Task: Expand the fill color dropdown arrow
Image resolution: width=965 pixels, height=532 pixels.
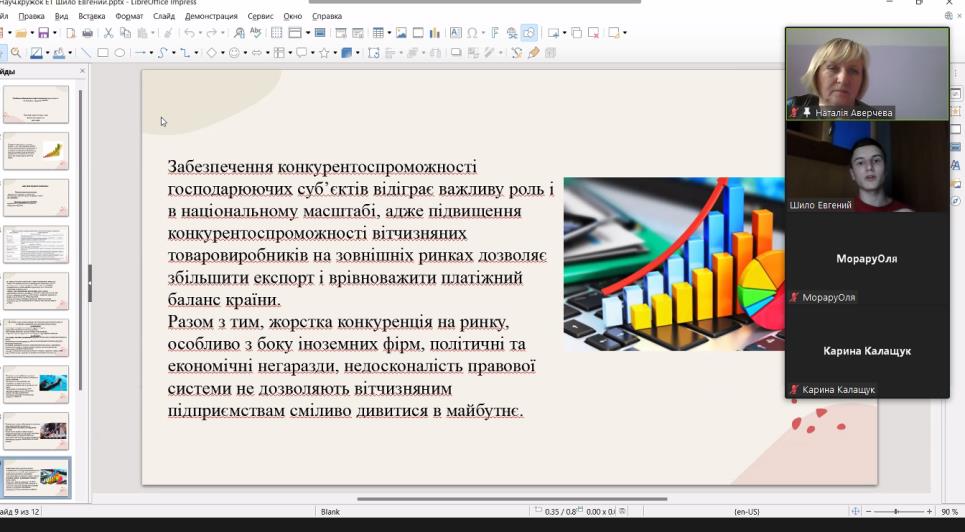Action: [x=70, y=53]
